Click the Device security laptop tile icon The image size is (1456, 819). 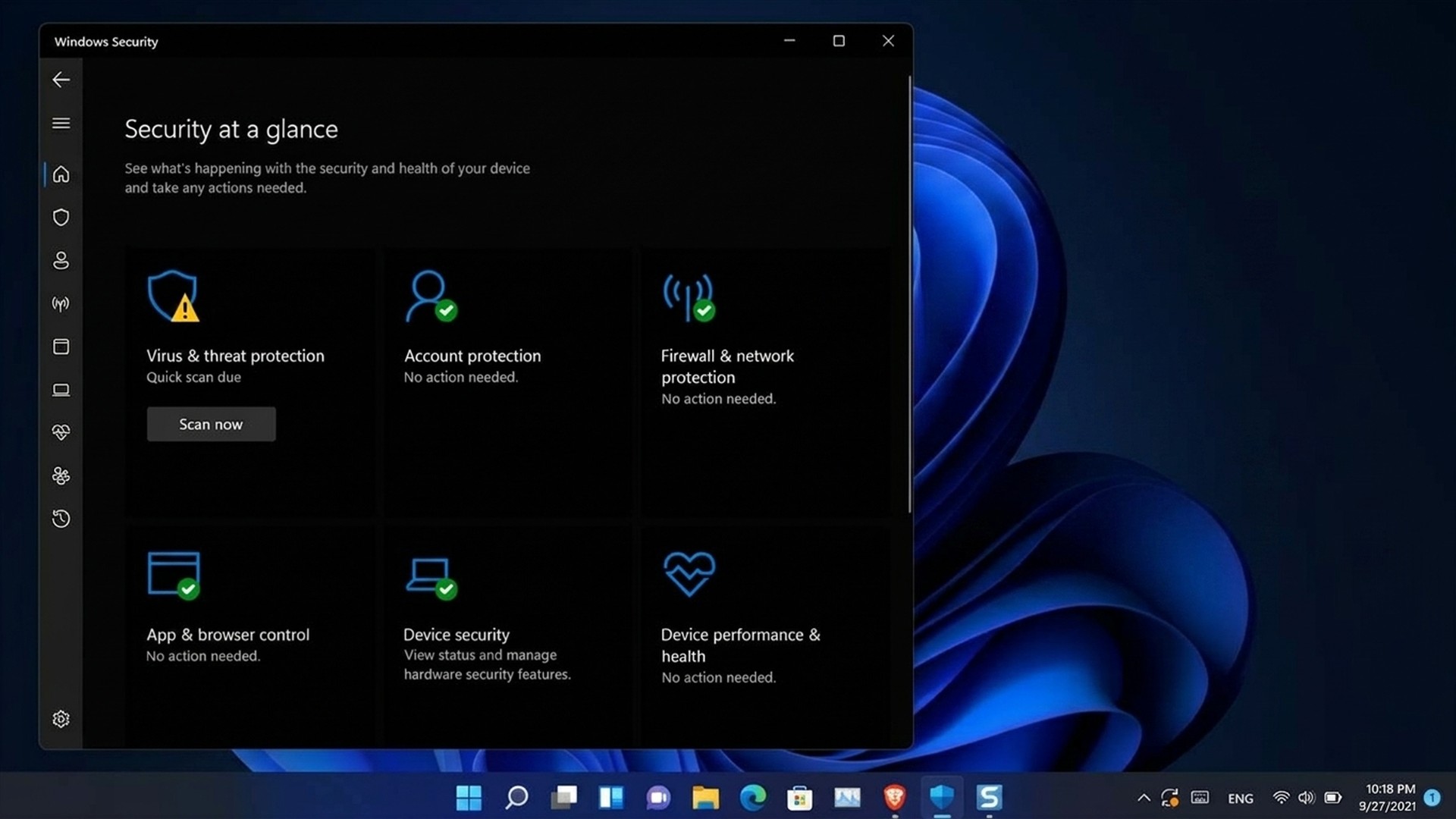(431, 579)
